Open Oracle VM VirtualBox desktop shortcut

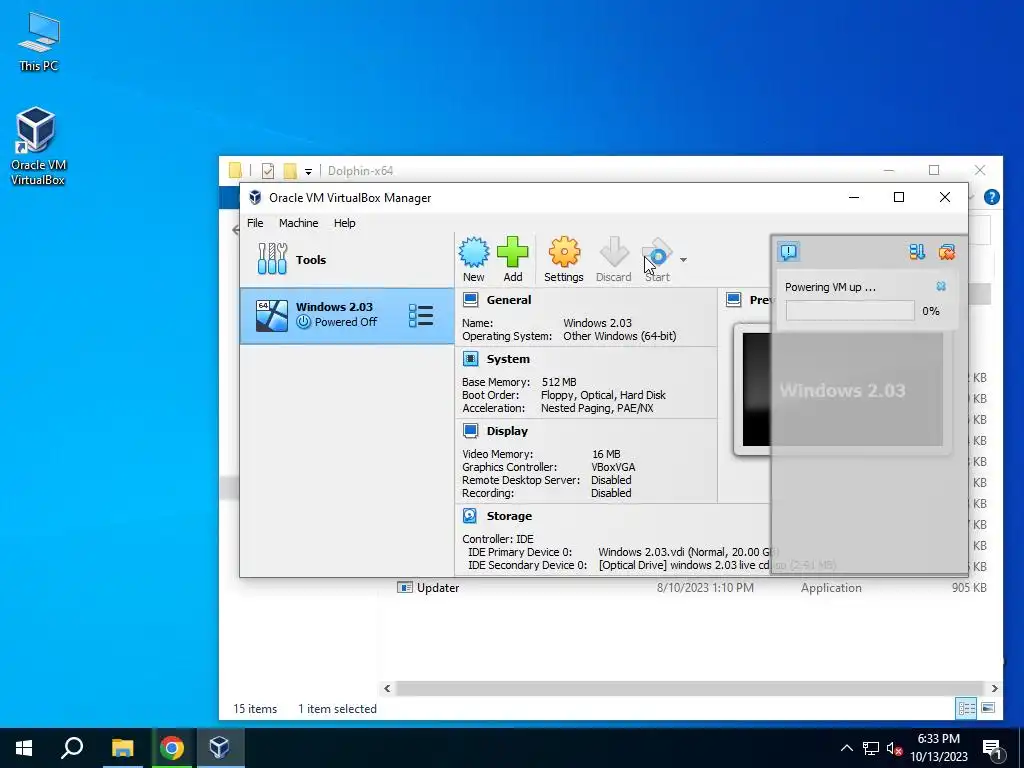[37, 146]
